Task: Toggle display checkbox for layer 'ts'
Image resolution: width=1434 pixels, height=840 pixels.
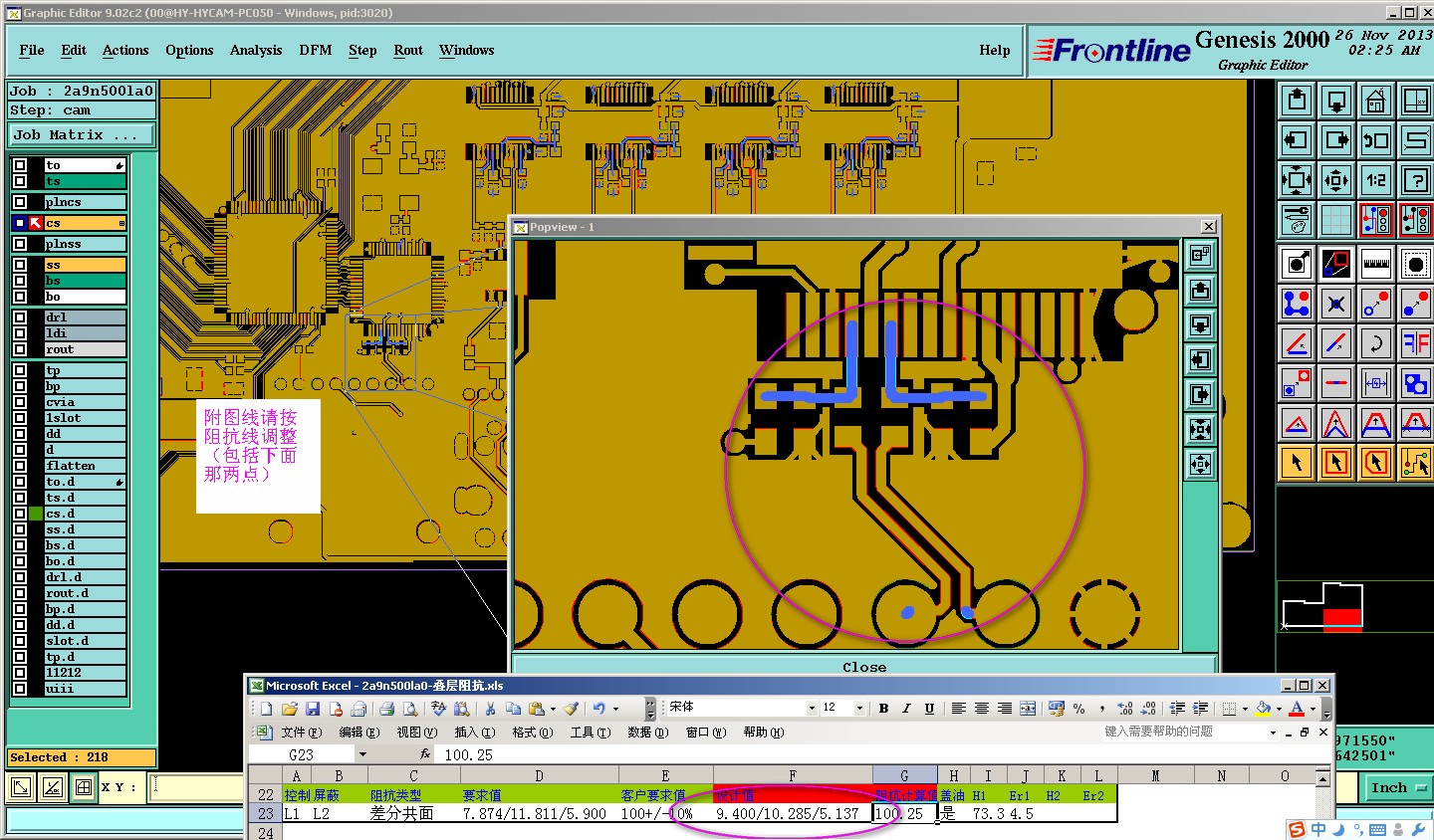Action: (20, 181)
